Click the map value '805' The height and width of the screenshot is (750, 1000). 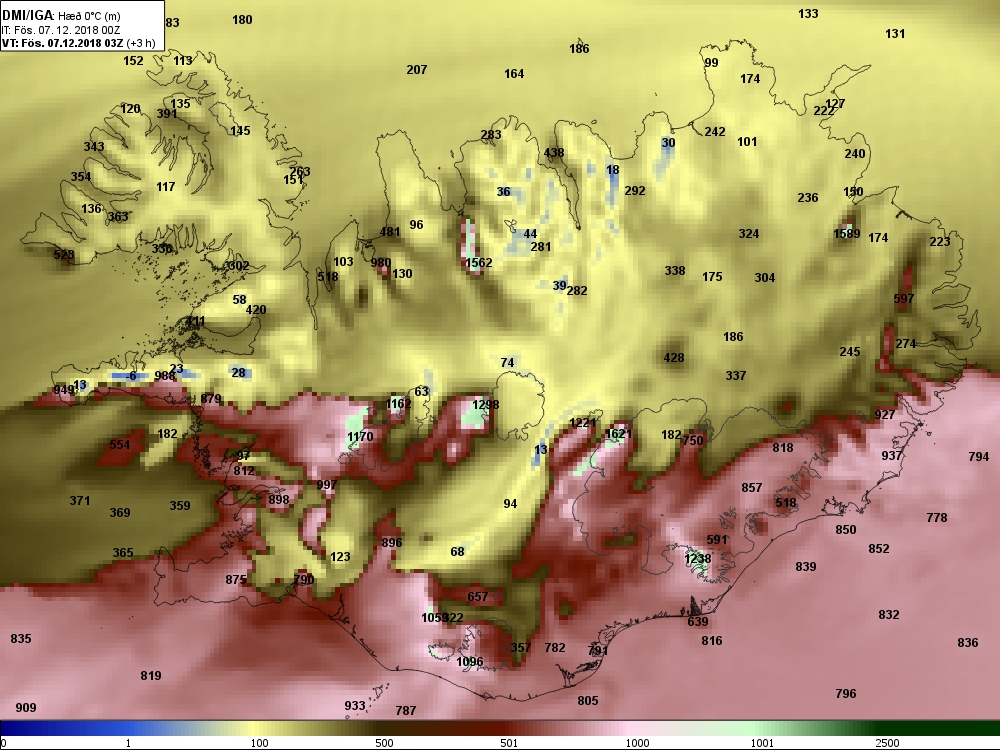click(587, 701)
